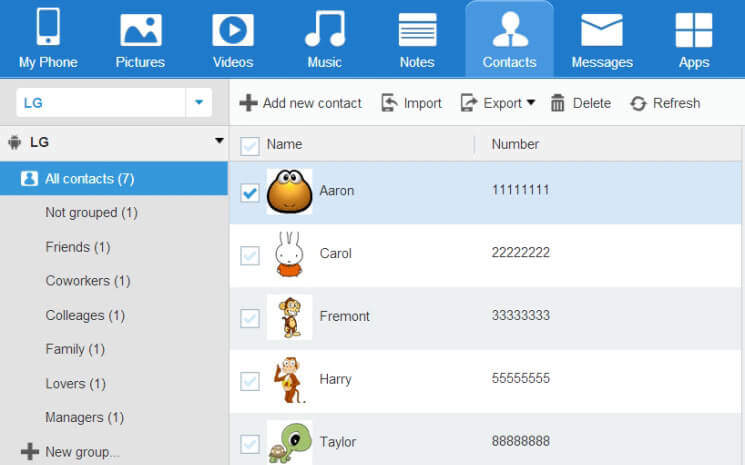This screenshot has width=745, height=465.
Task: Switch to the My Phone tab label
Action: click(48, 62)
